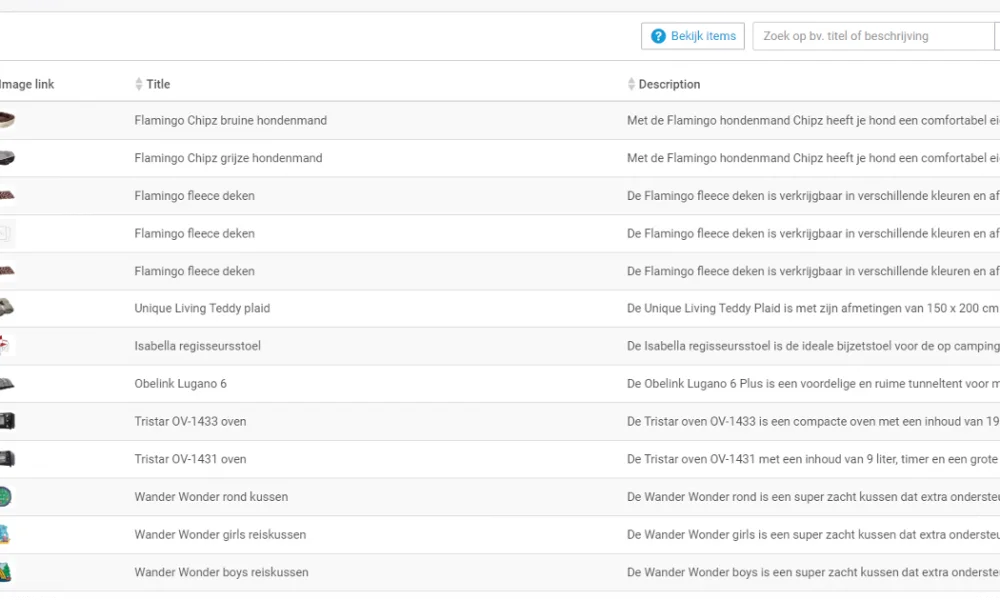The height and width of the screenshot is (600, 1000).
Task: Sort table by Description column arrows
Action: [x=631, y=85]
